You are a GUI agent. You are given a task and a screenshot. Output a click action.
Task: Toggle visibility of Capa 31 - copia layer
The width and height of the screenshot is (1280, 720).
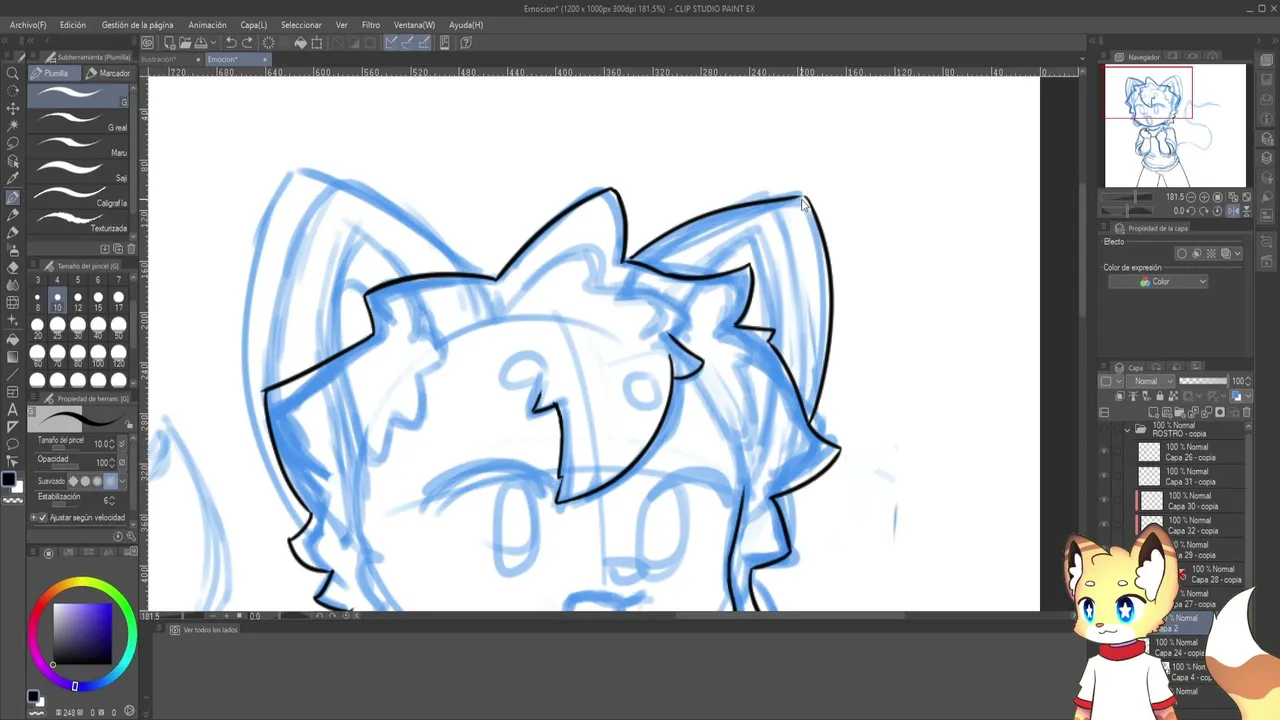tap(1104, 477)
